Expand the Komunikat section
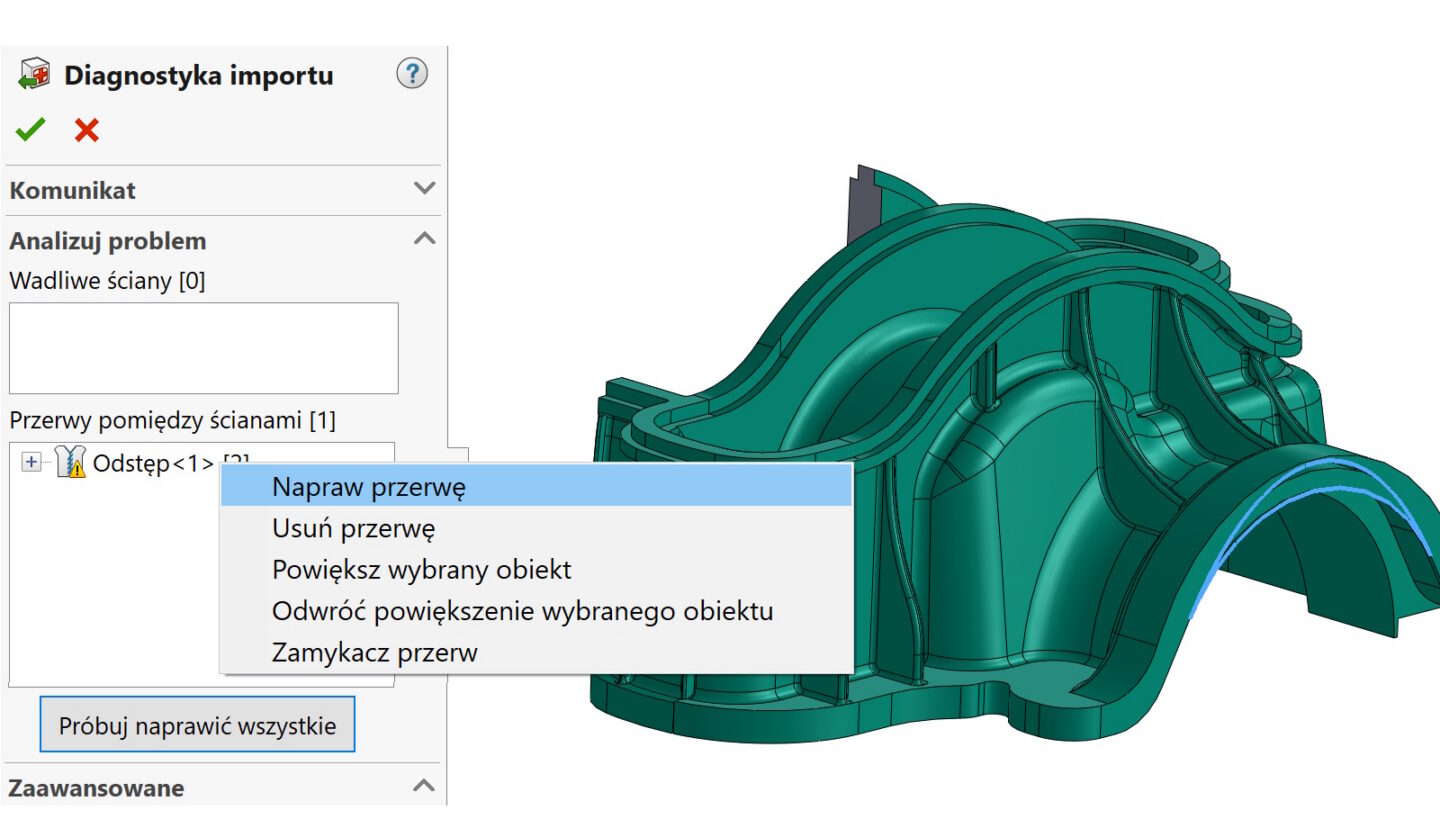This screenshot has height=837, width=1440. (424, 189)
